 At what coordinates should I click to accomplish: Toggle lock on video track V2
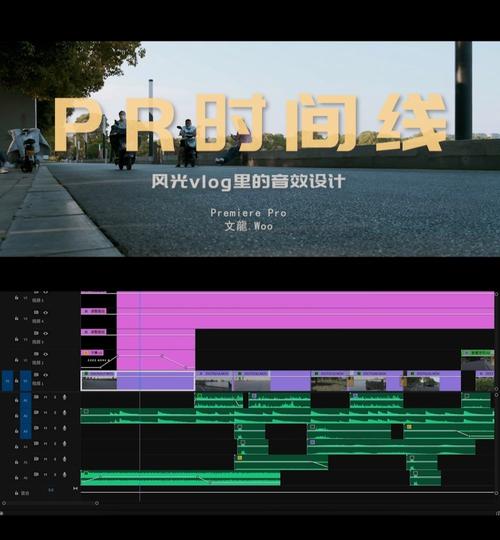16,360
